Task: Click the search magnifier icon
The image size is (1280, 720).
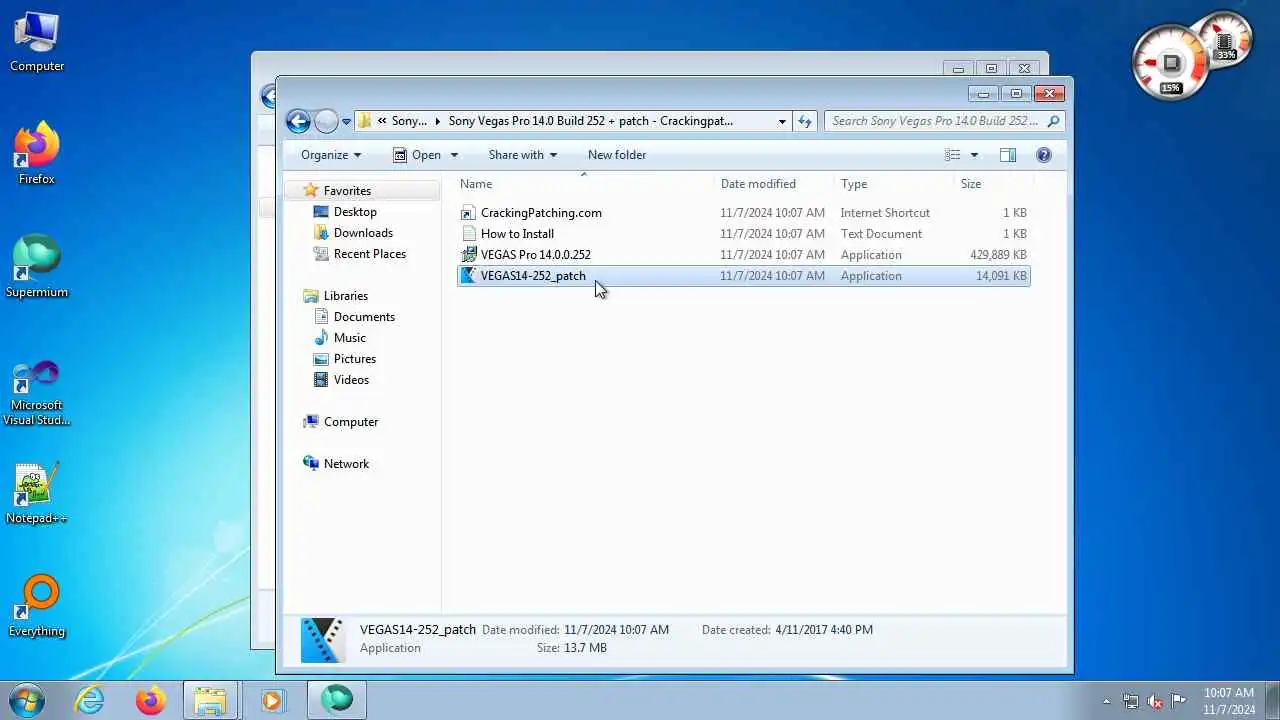Action: tap(1054, 121)
